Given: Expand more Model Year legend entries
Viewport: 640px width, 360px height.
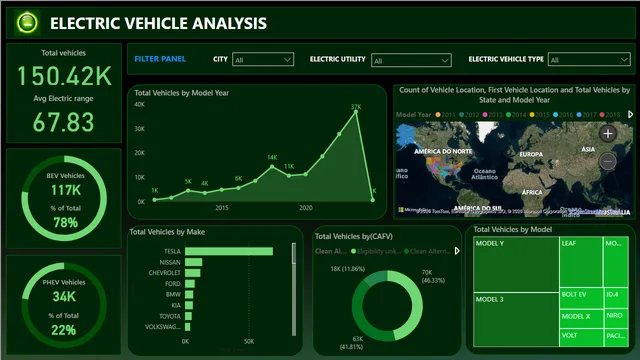Looking at the screenshot, I should pyautogui.click(x=630, y=115).
